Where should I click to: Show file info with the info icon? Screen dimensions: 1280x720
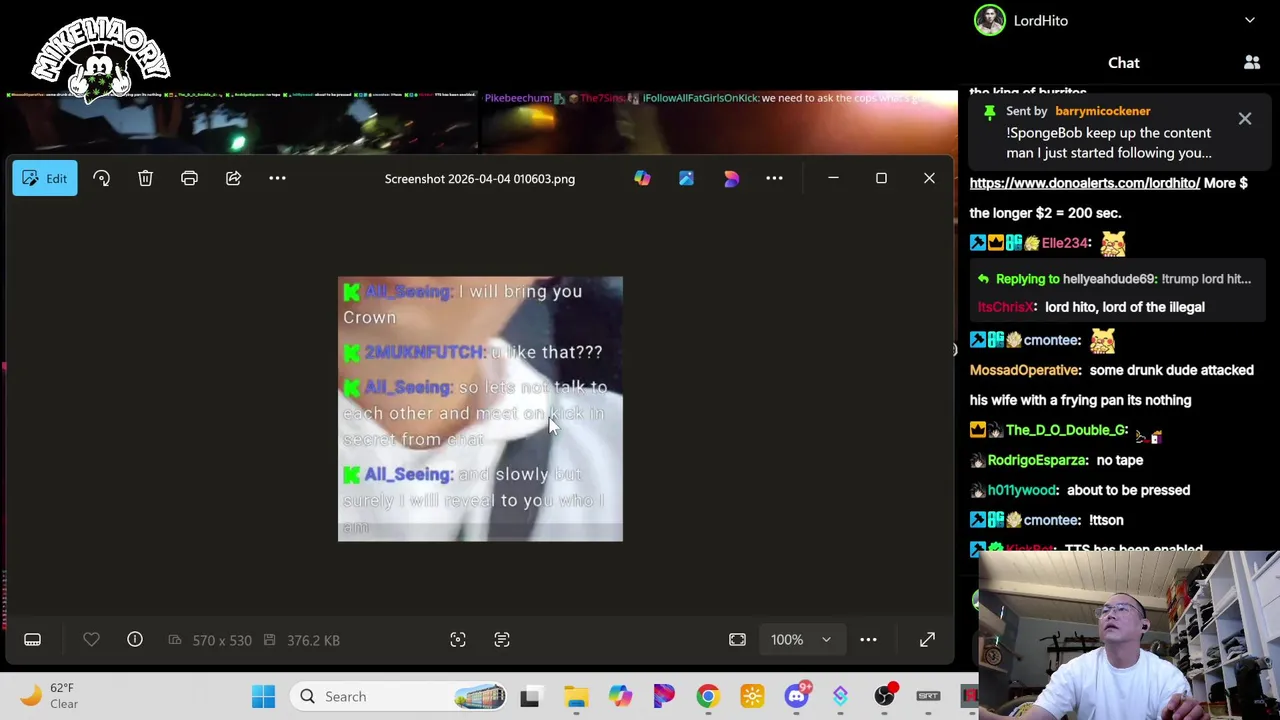click(x=135, y=640)
